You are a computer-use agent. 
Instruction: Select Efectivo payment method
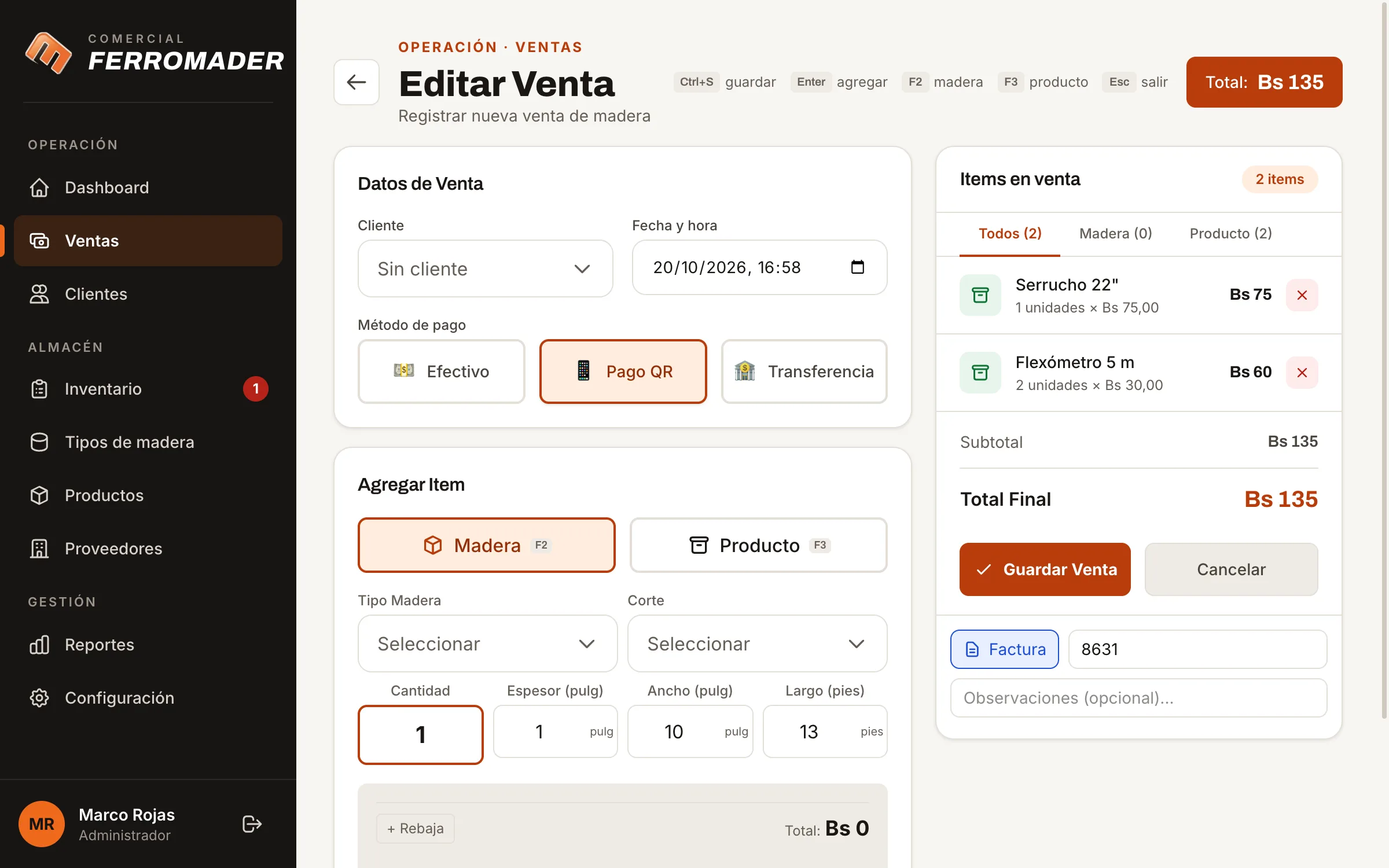pyautogui.click(x=442, y=372)
